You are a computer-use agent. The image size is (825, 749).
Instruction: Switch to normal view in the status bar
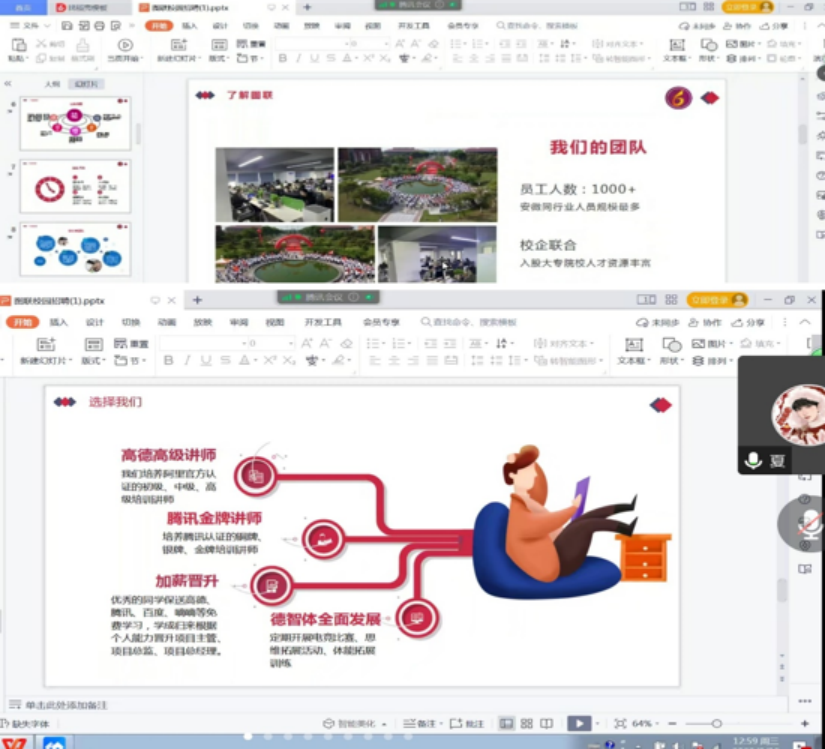[x=506, y=724]
